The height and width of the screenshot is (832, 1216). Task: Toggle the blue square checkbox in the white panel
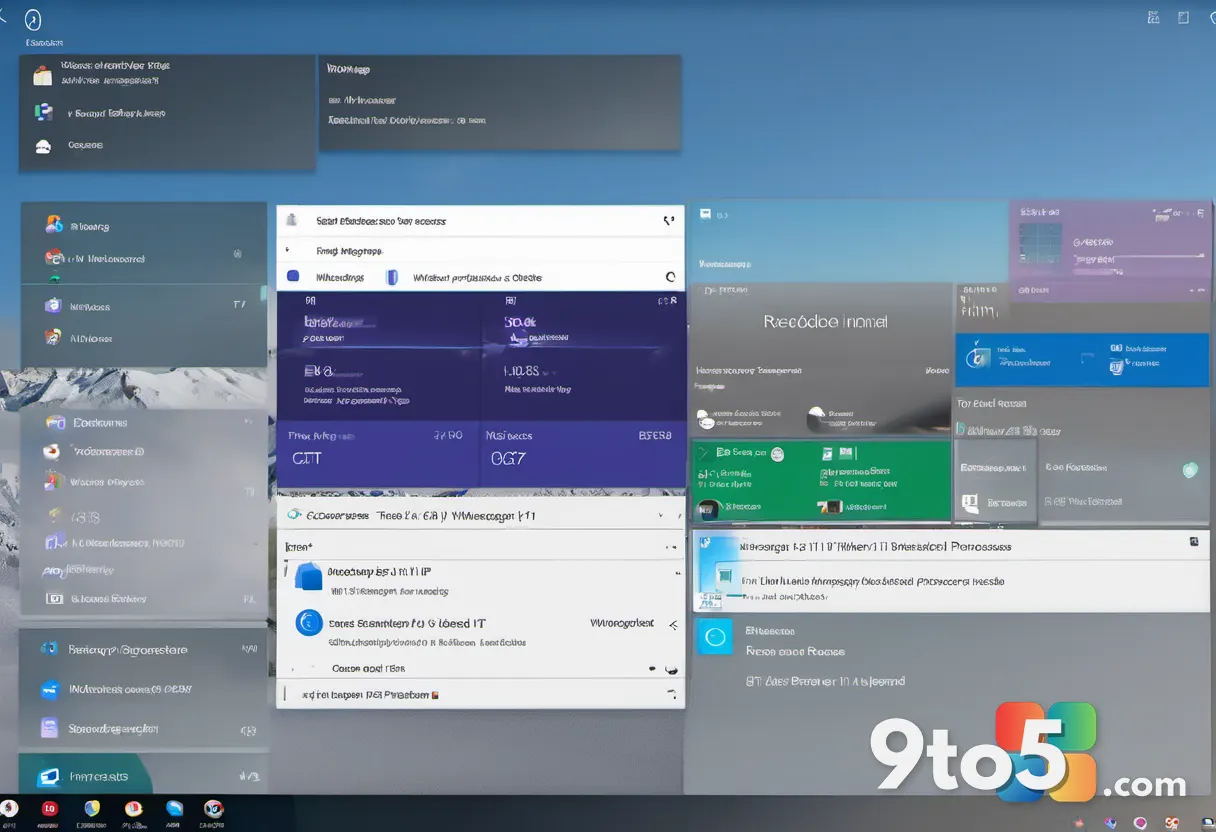(x=293, y=277)
